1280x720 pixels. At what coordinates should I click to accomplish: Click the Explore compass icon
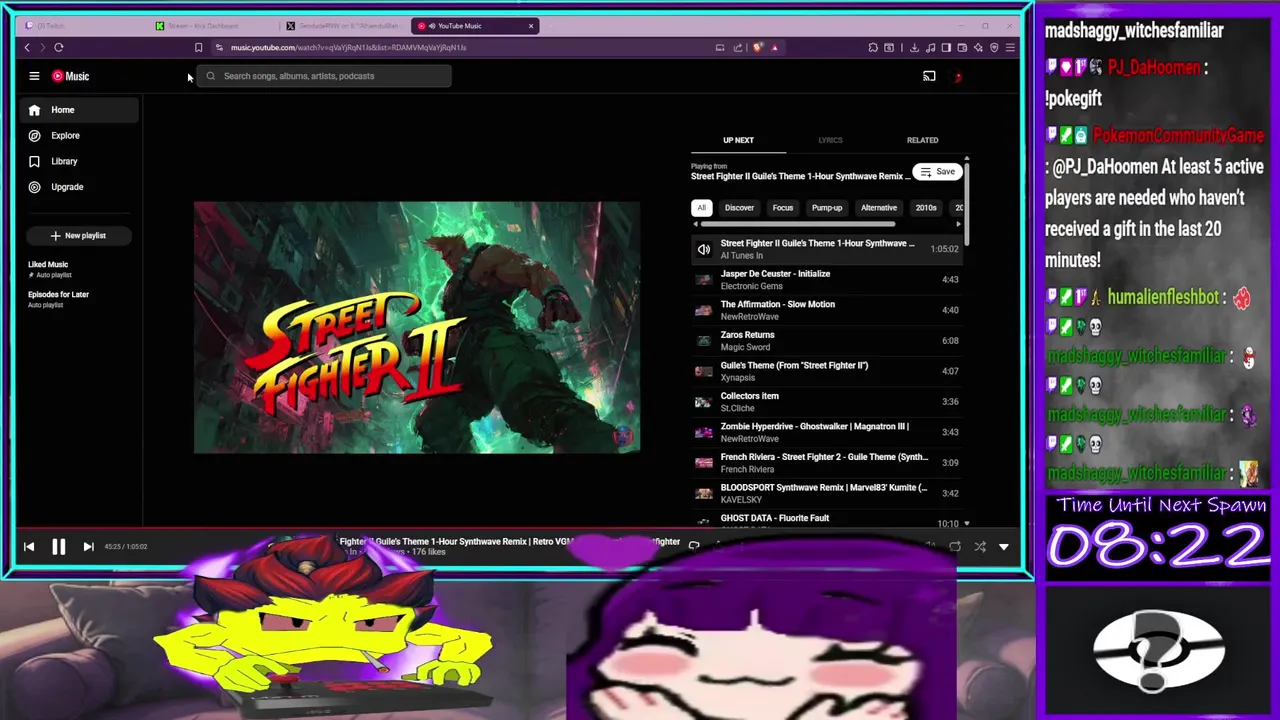pyautogui.click(x=34, y=135)
